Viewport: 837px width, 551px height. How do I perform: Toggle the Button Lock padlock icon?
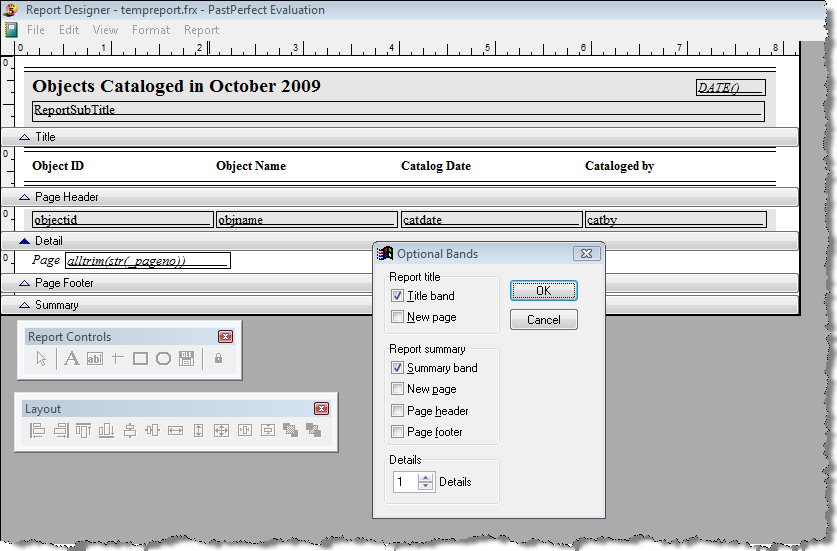(218, 358)
